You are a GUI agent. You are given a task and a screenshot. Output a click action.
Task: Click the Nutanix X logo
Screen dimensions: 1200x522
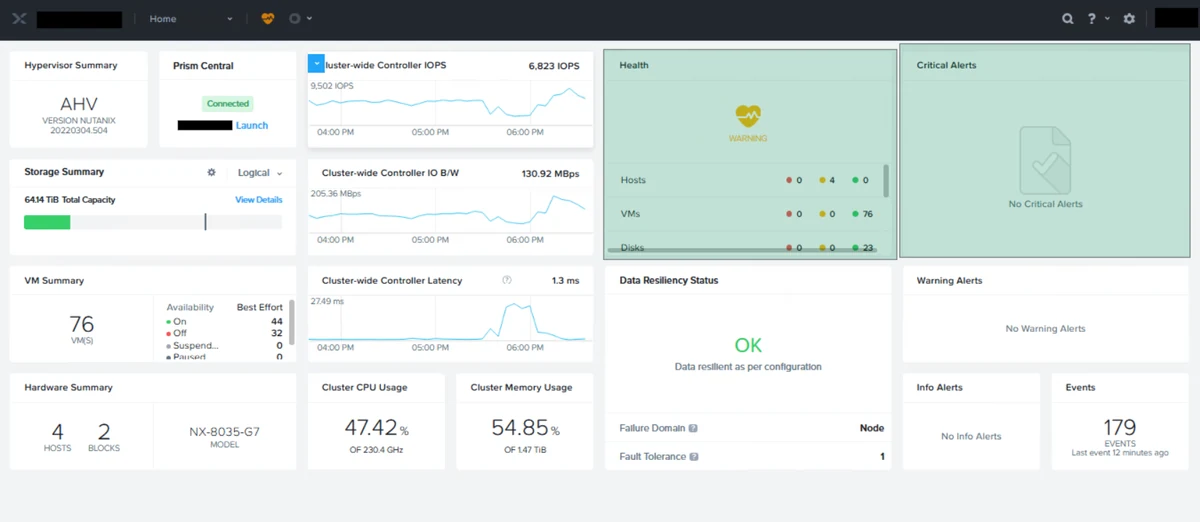(x=18, y=19)
